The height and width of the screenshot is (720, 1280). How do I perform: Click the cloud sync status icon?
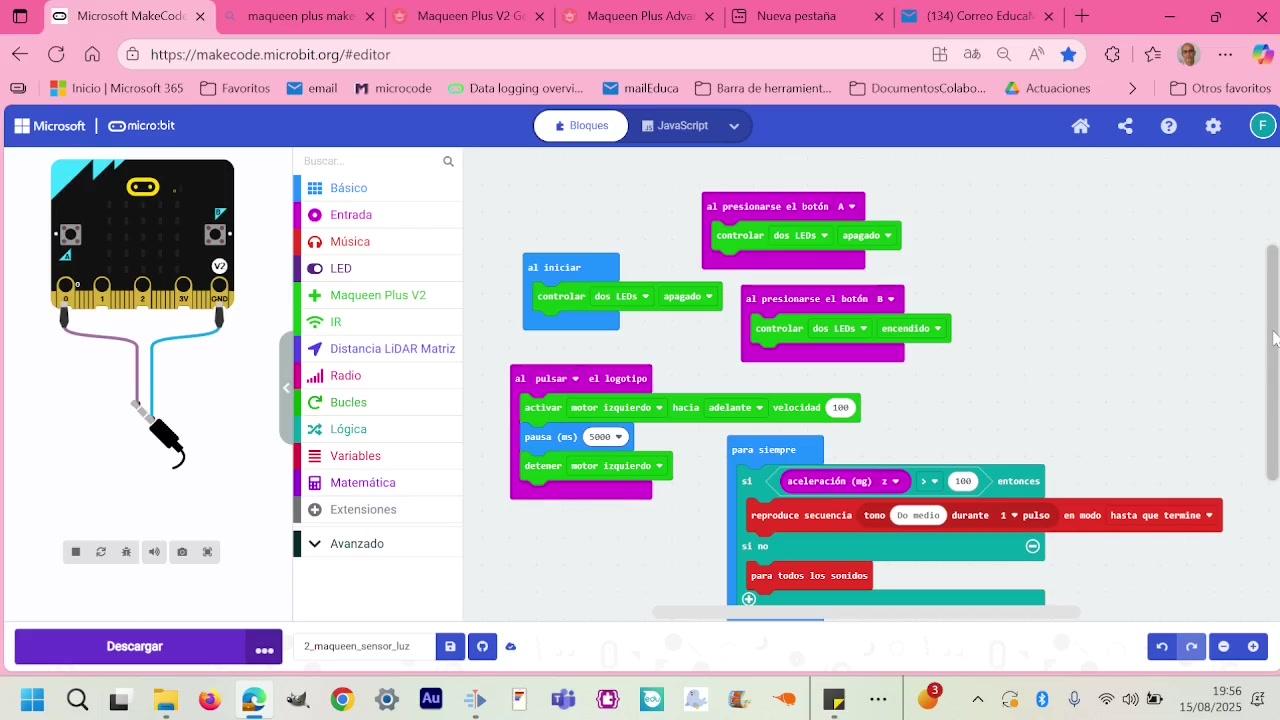click(x=511, y=647)
